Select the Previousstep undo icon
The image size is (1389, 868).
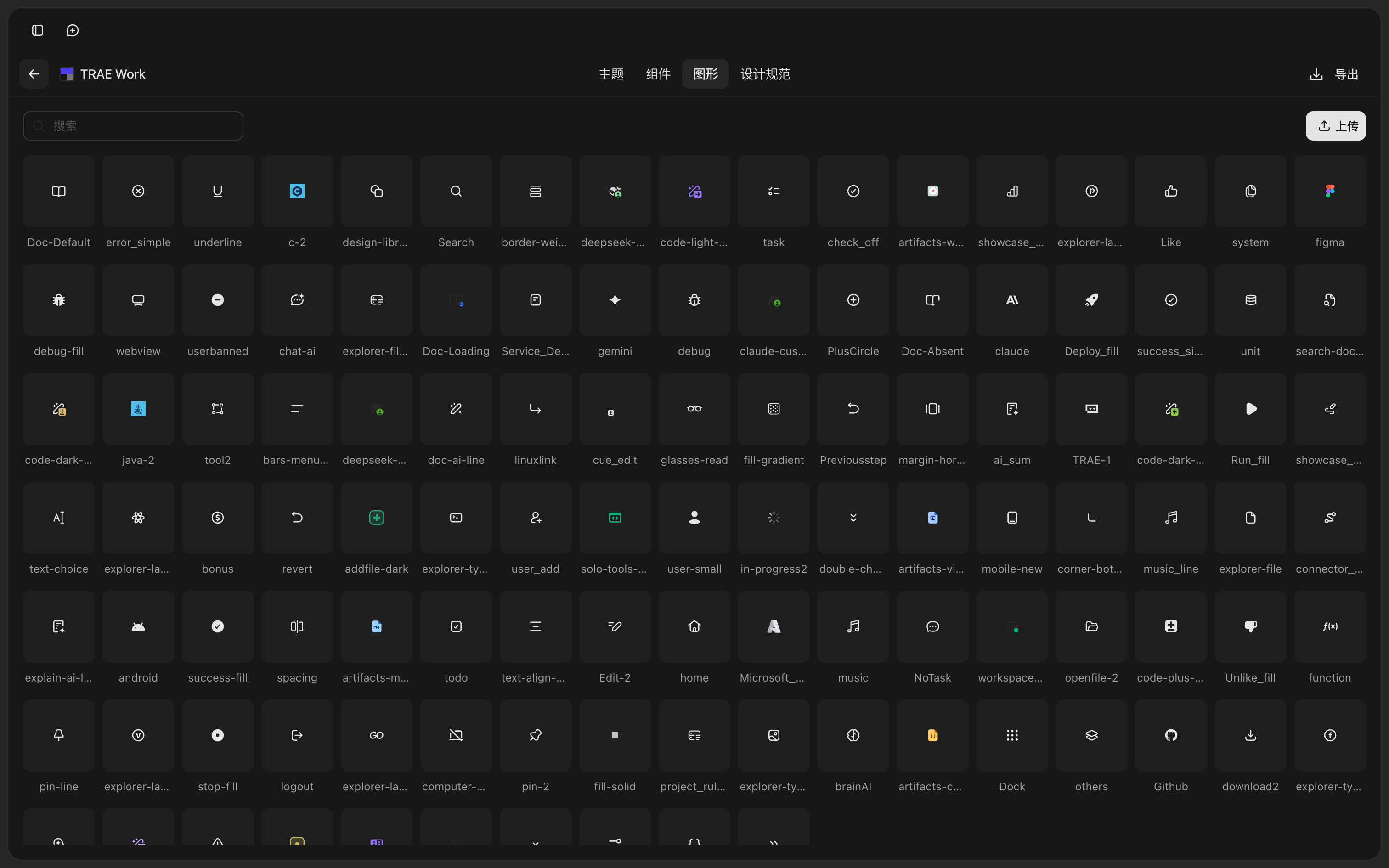pos(853,409)
